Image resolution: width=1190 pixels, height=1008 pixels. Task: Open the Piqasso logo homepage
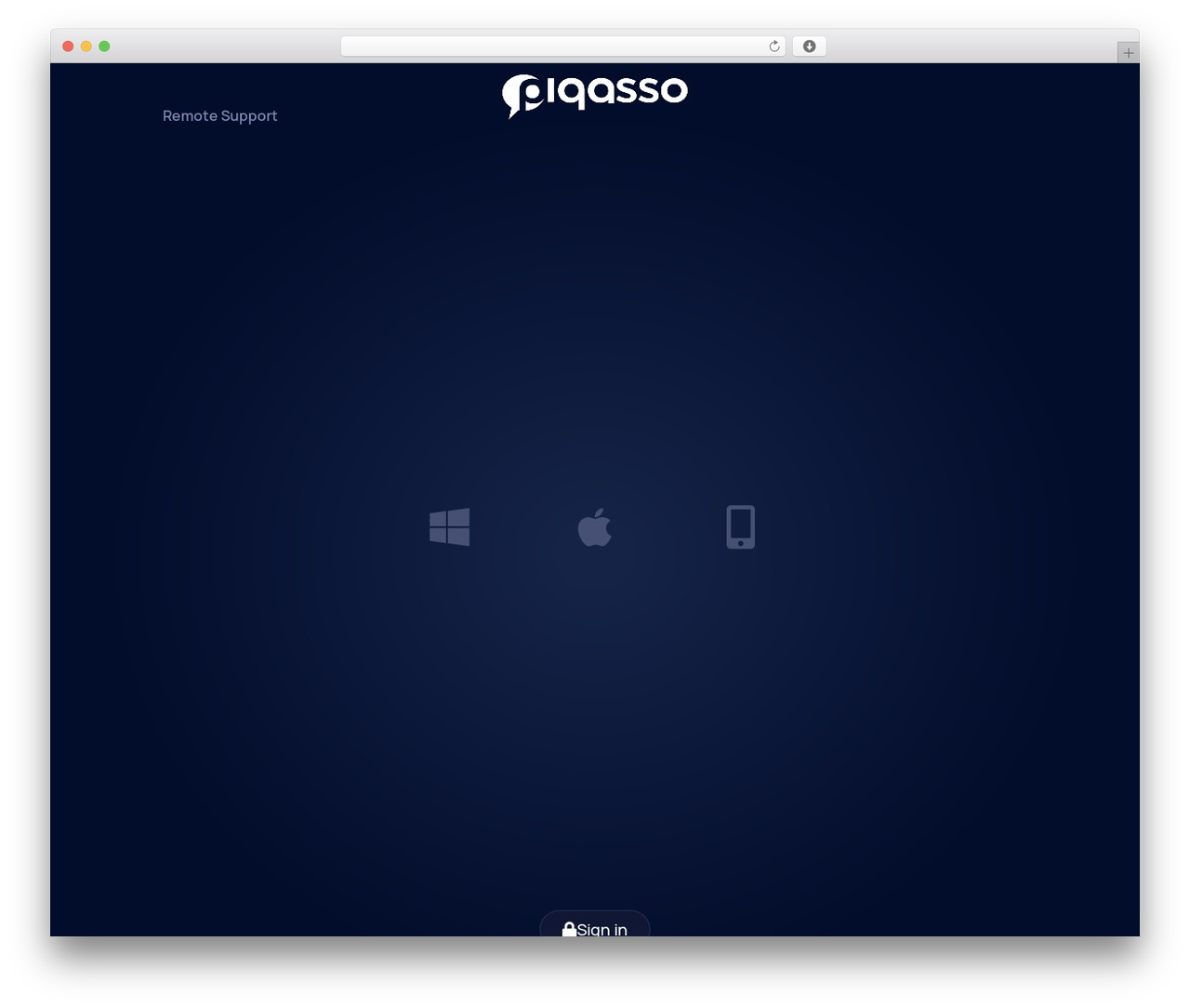[x=595, y=96]
